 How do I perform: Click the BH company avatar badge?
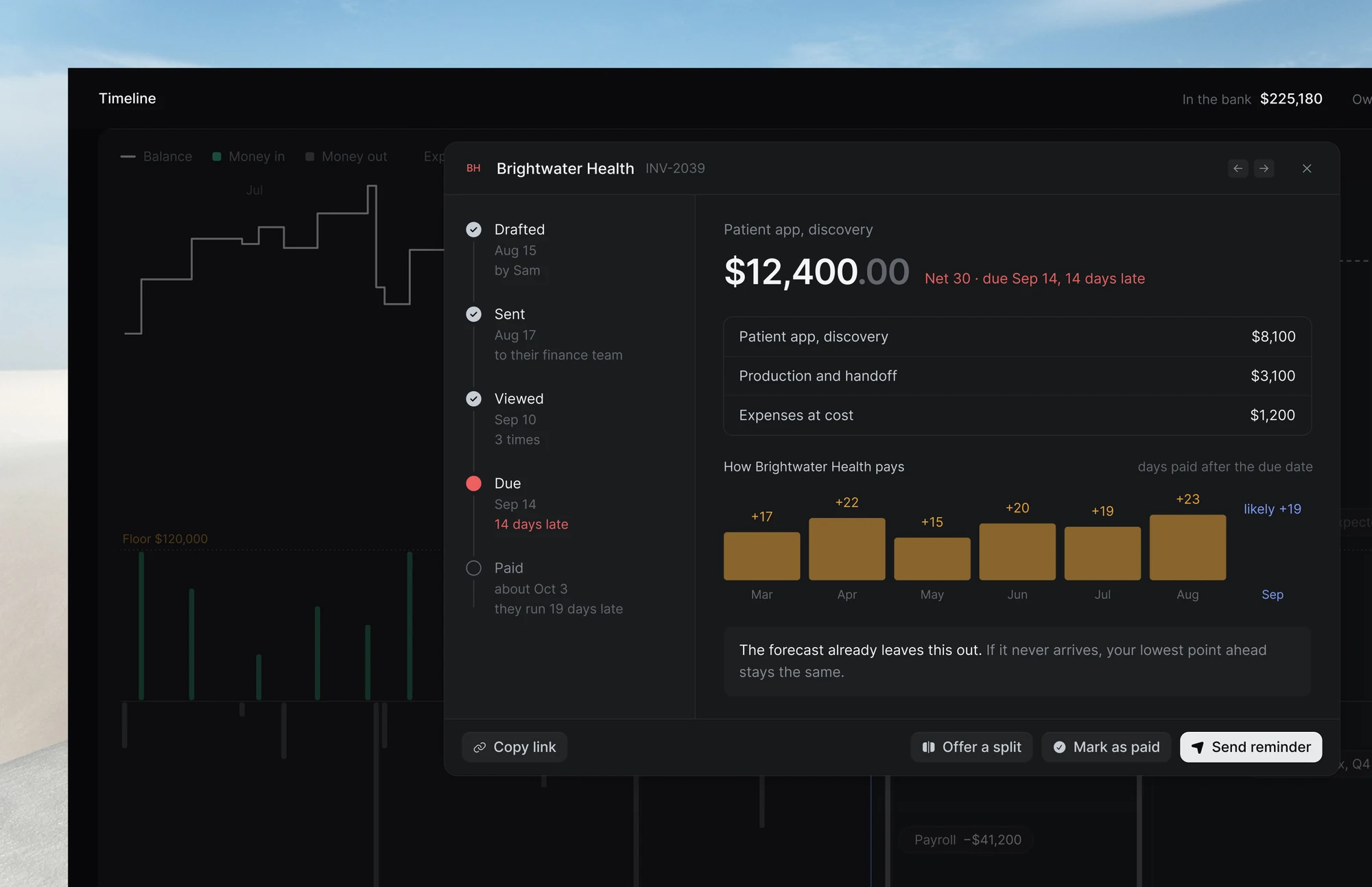coord(473,168)
